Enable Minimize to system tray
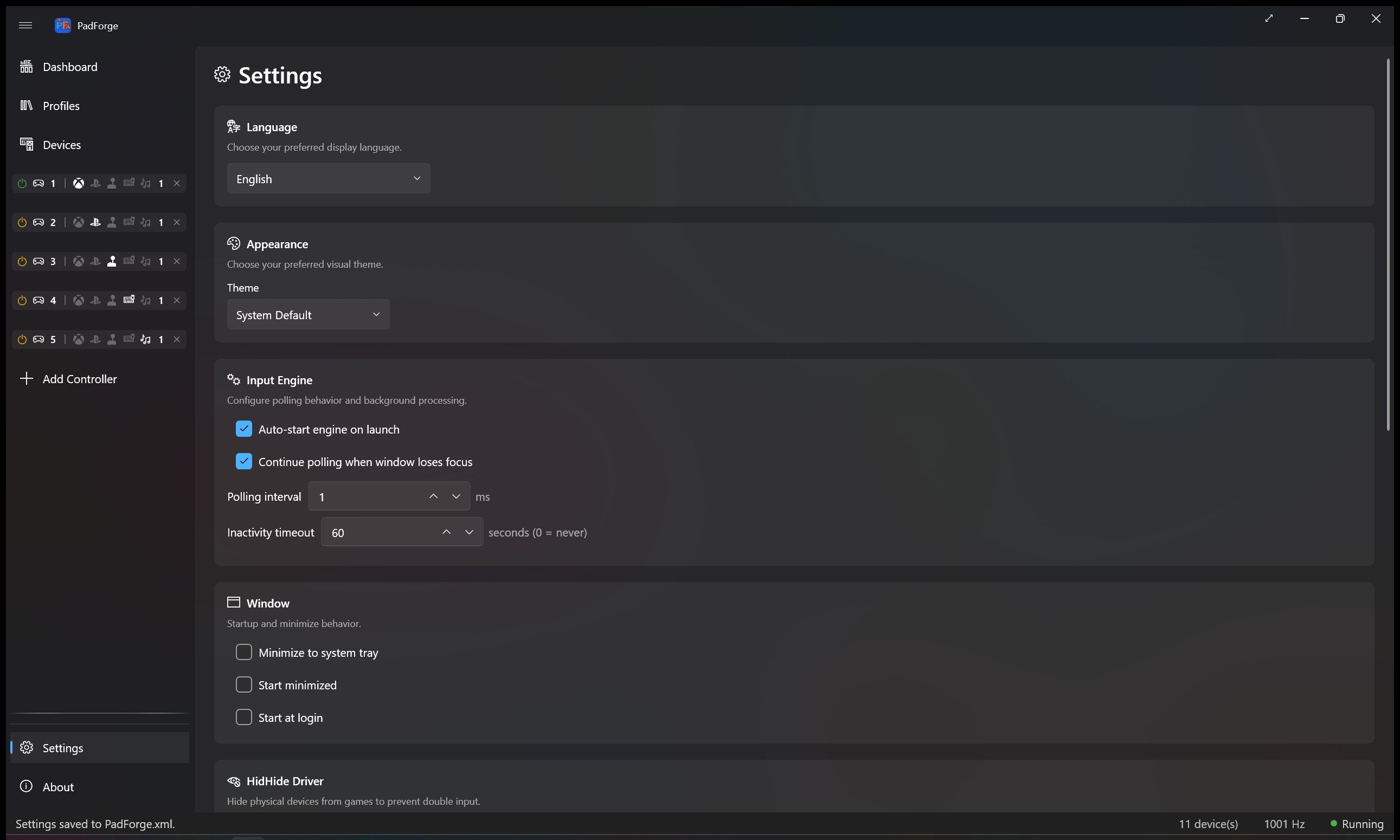 pyautogui.click(x=244, y=652)
